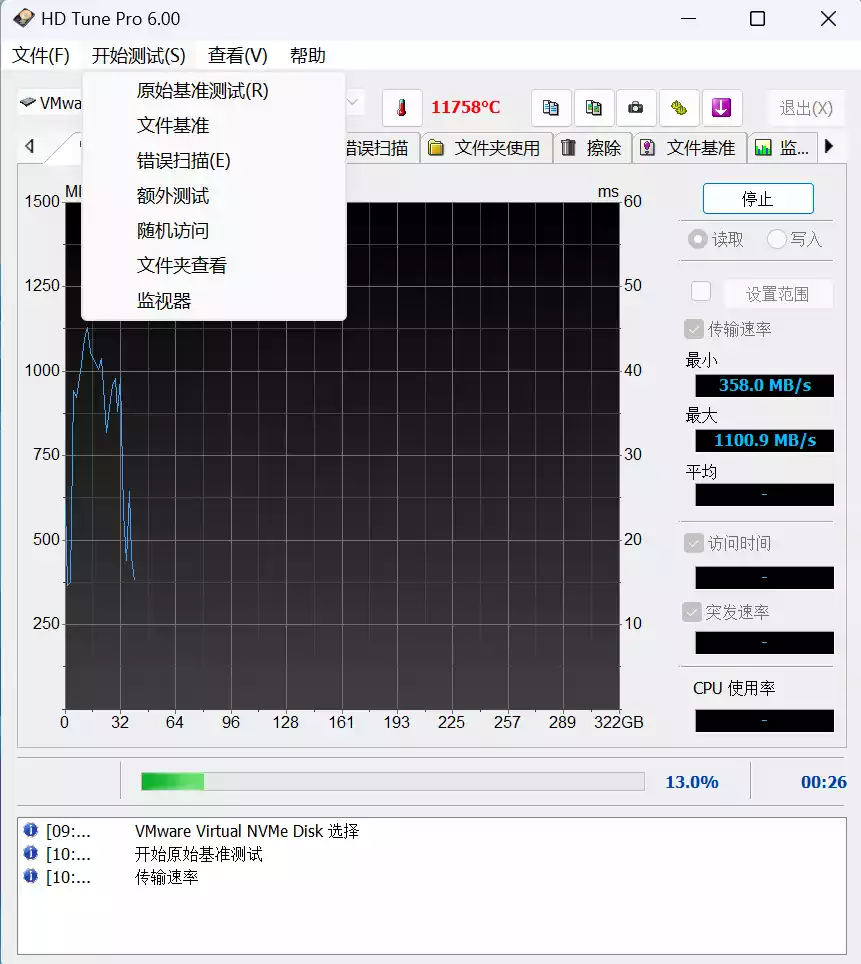Click the red thermometer temperature icon
This screenshot has width=861, height=964.
pyautogui.click(x=403, y=107)
